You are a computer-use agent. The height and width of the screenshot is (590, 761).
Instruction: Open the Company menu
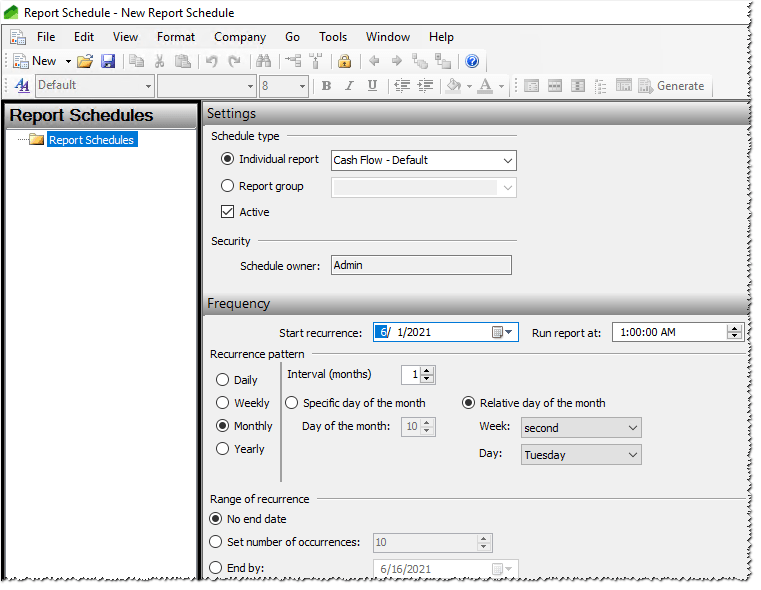tap(240, 37)
